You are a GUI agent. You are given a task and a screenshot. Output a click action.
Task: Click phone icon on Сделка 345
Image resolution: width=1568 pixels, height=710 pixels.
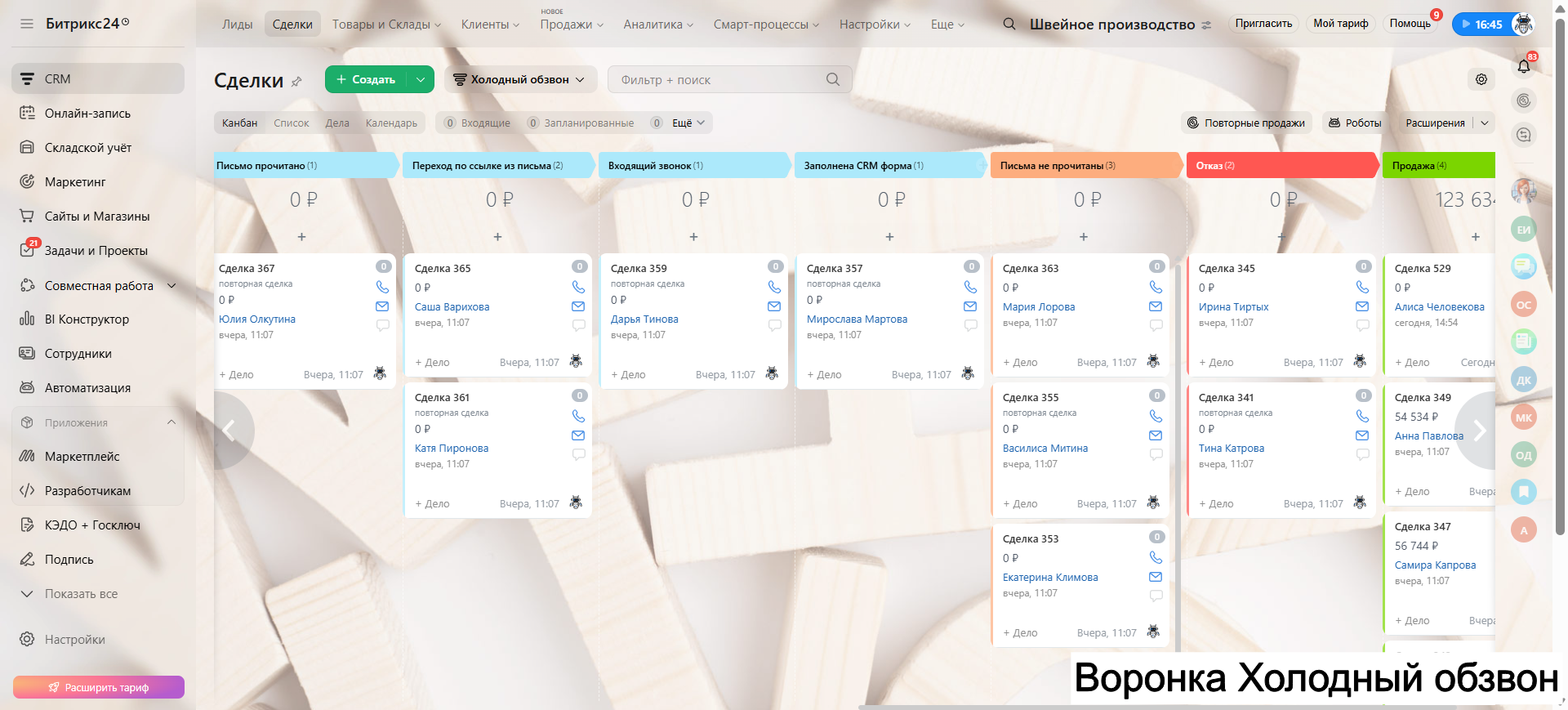[x=1362, y=287]
